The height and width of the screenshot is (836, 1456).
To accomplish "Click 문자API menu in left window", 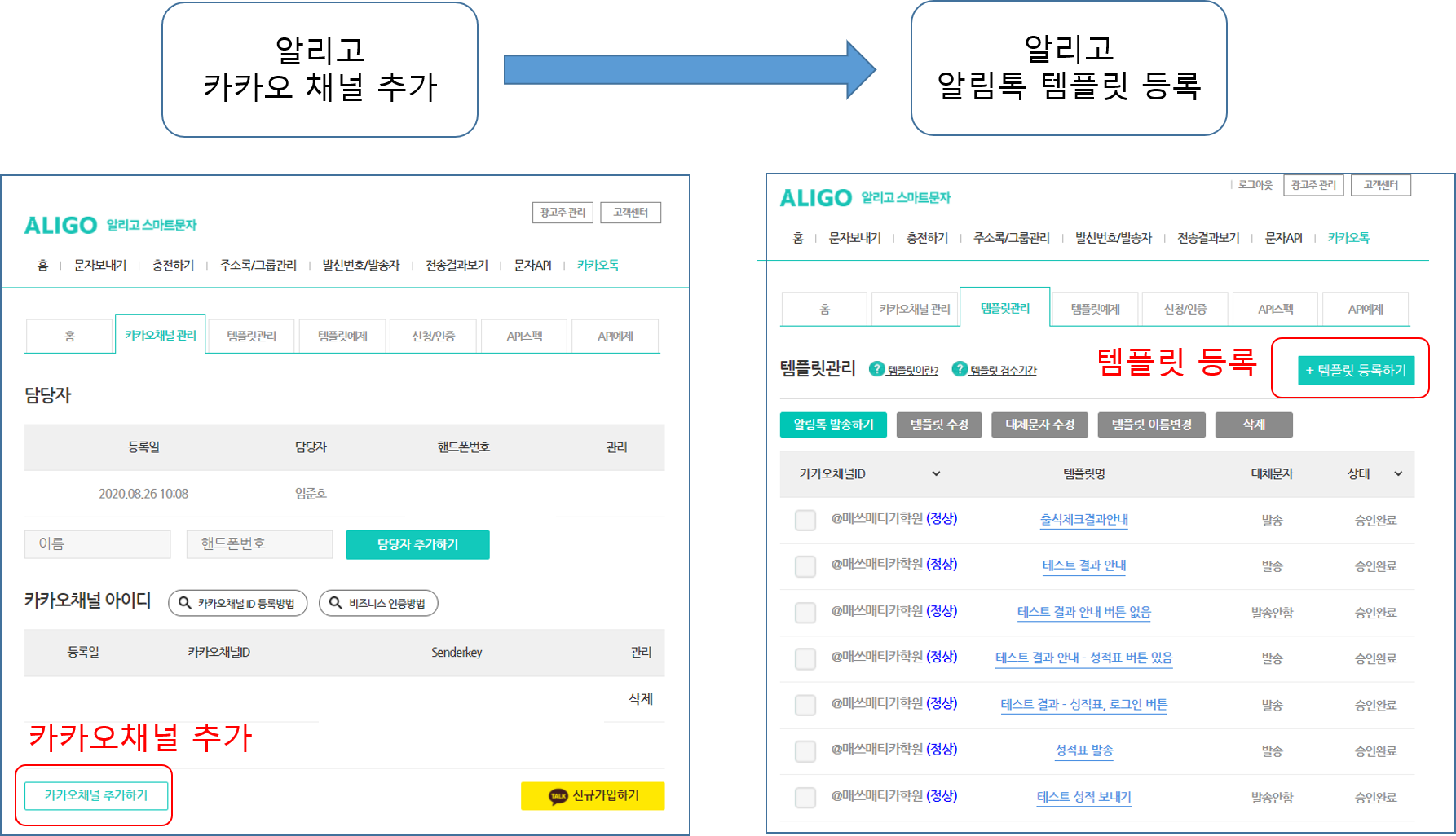I will click(x=532, y=265).
